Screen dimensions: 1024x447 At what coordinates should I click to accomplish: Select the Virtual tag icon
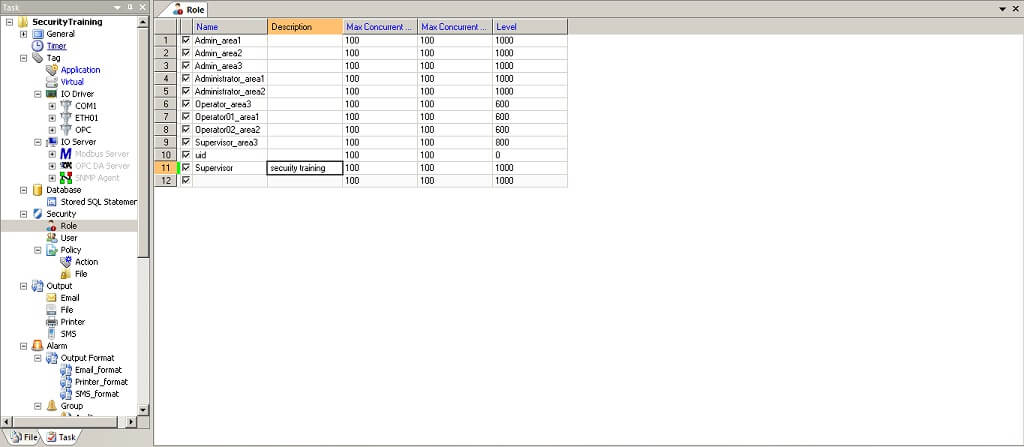[52, 82]
